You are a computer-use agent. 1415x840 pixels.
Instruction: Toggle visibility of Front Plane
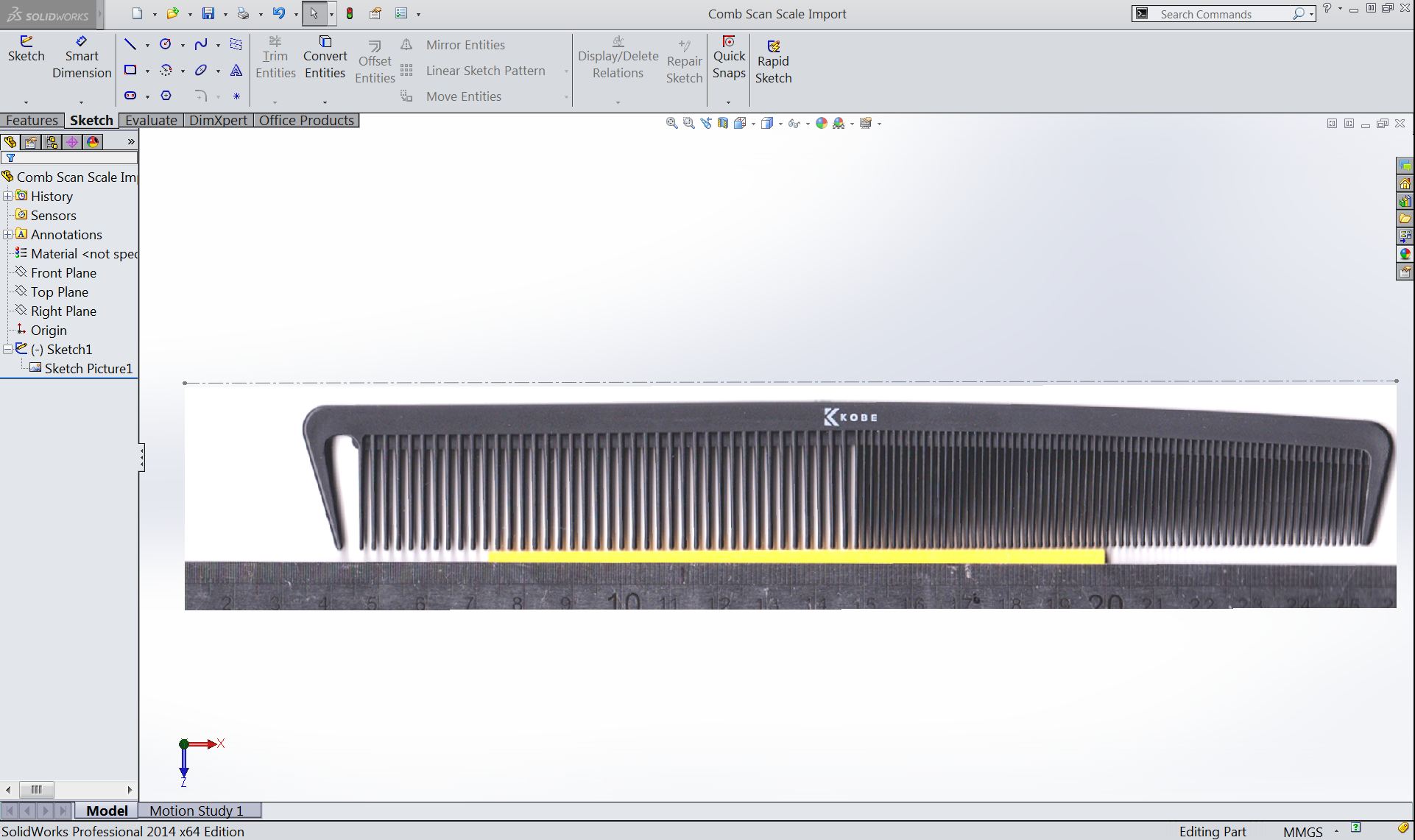[x=64, y=272]
